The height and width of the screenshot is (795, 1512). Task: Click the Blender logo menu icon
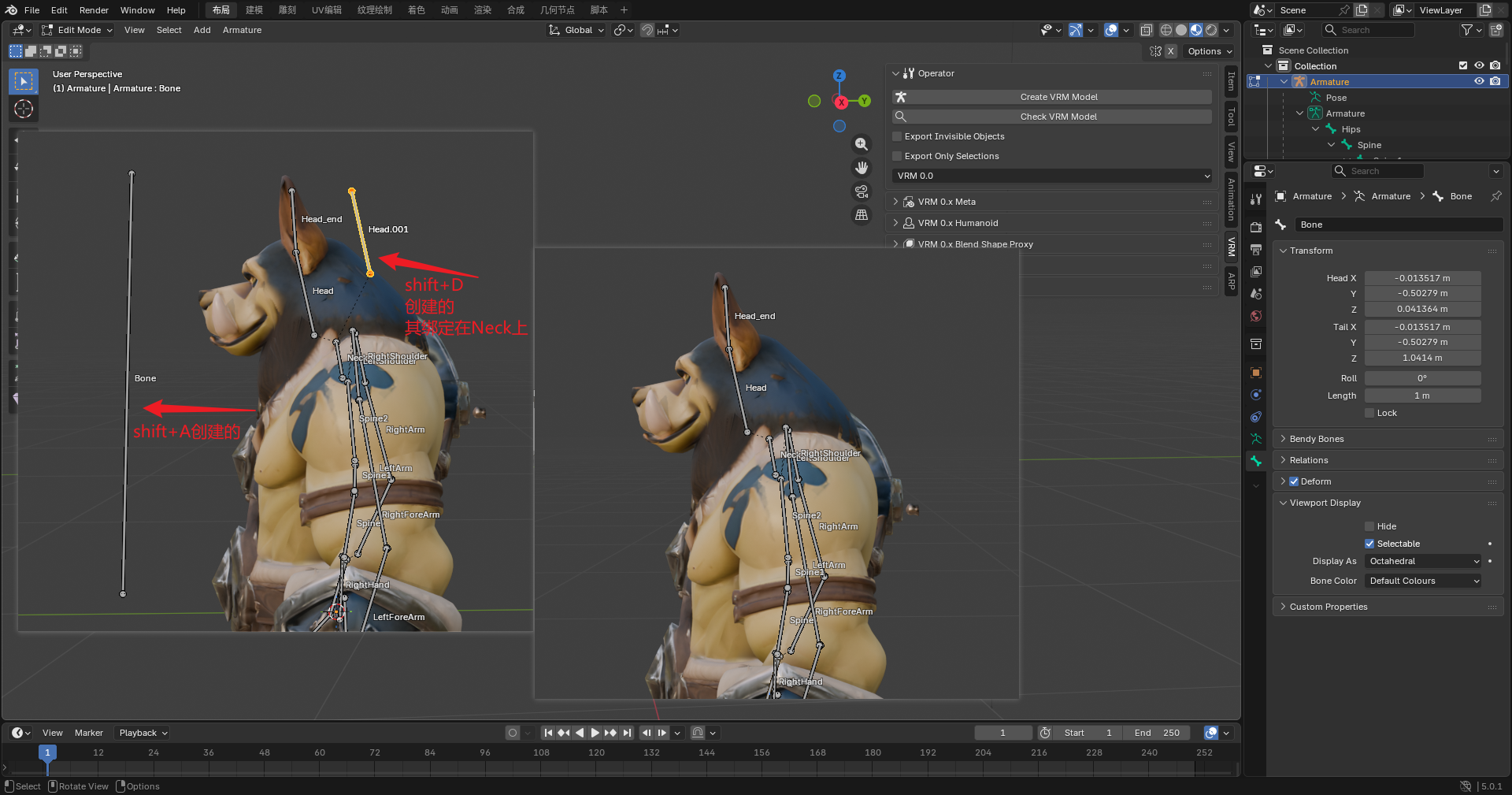click(11, 10)
